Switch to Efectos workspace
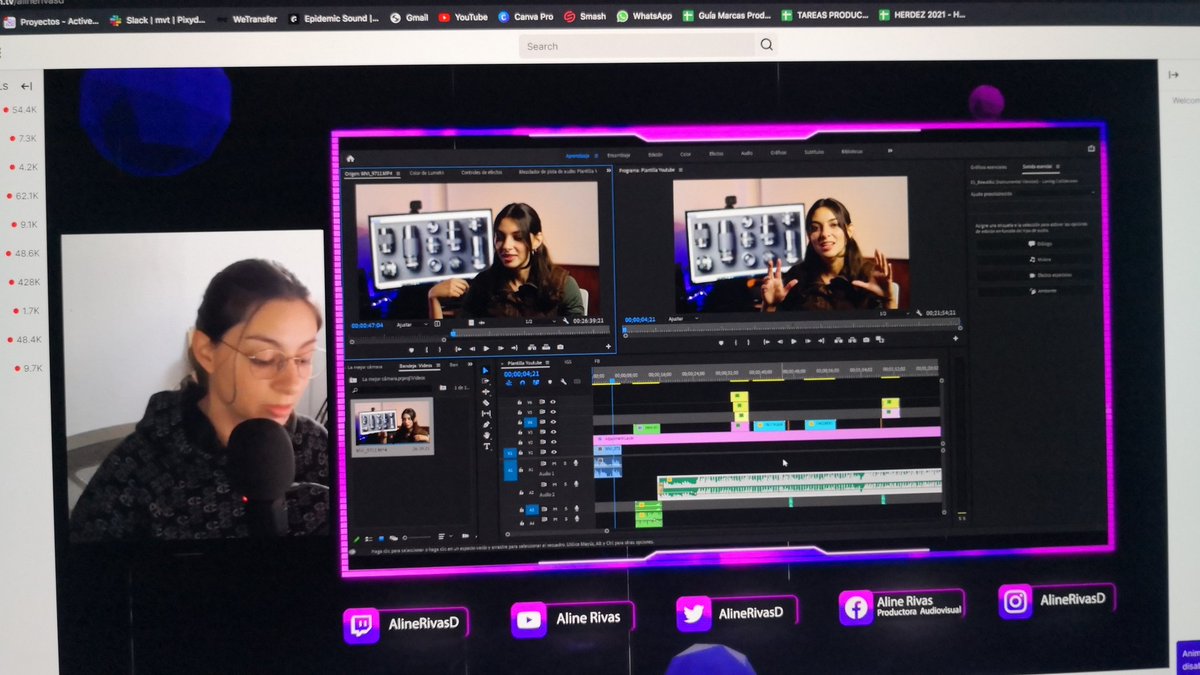The height and width of the screenshot is (675, 1200). 716,155
